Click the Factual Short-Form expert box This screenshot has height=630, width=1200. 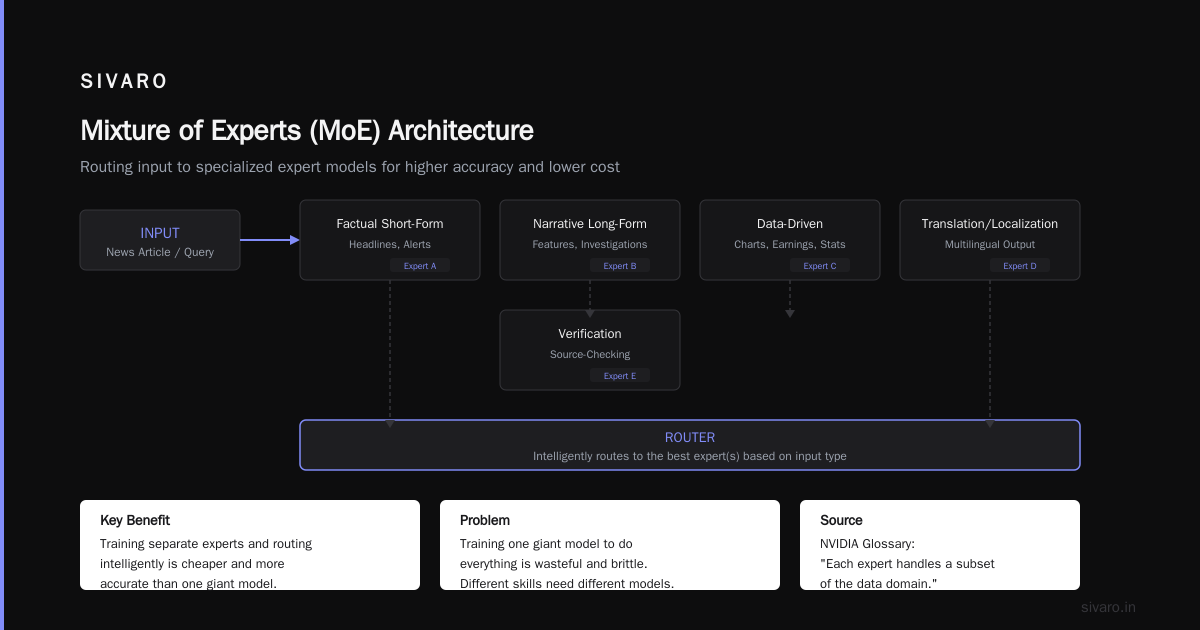[390, 240]
